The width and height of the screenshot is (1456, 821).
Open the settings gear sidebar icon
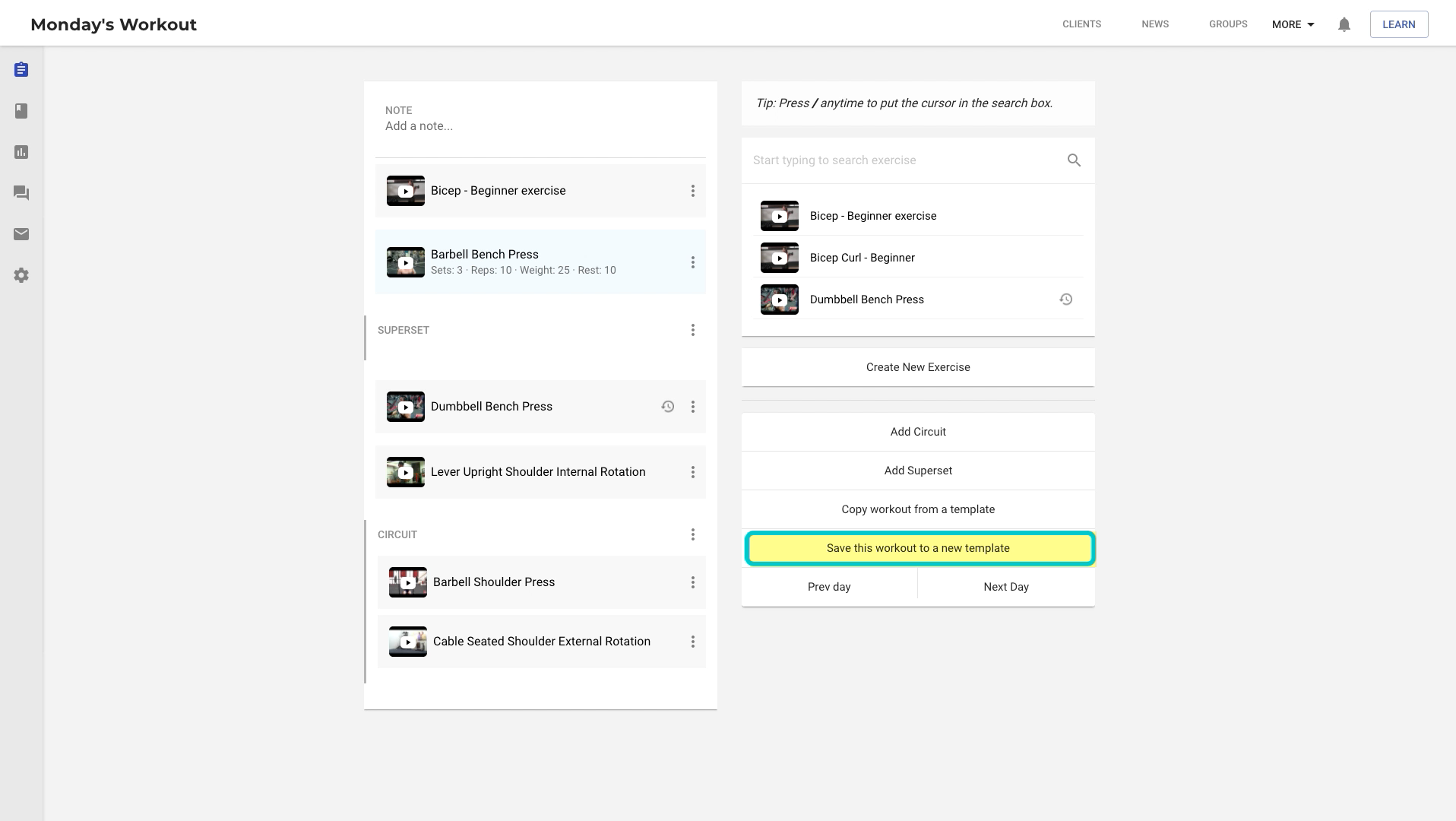(21, 275)
